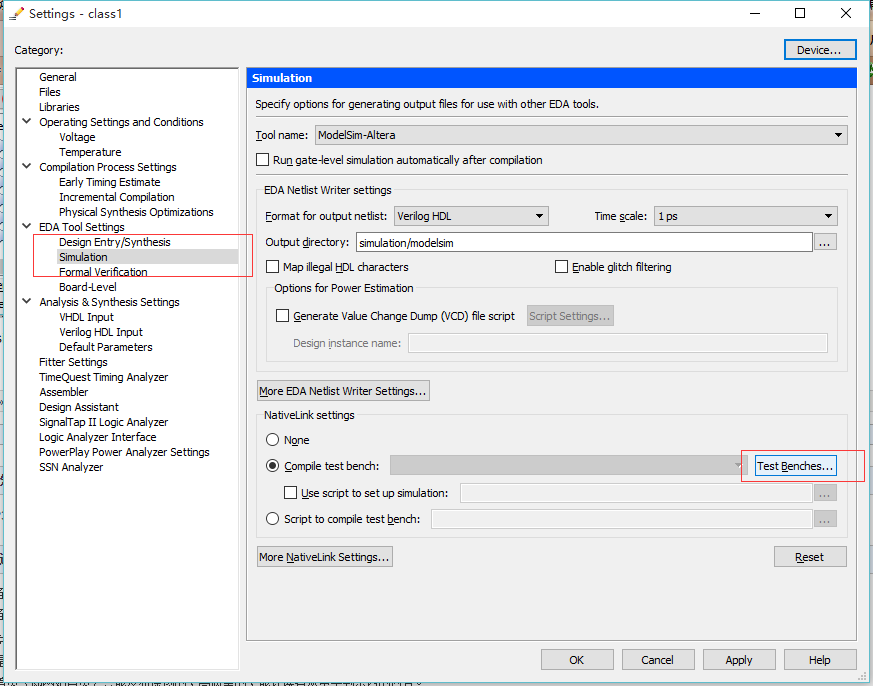This screenshot has height=686, width=873.
Task: Select Incremental Compilation item
Action: point(116,197)
